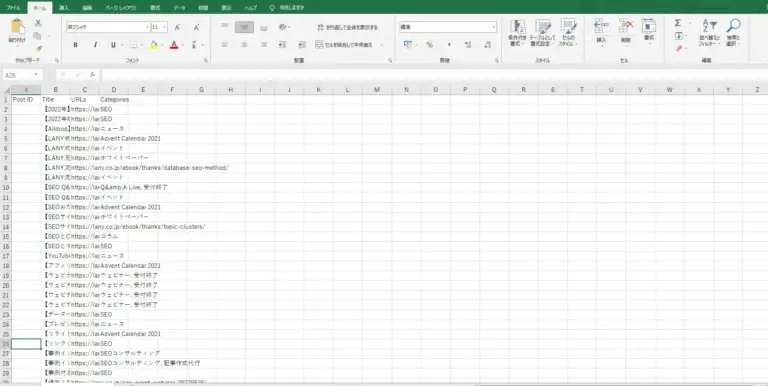Click the Cut scissors icon
768x386 pixels.
[38, 23]
